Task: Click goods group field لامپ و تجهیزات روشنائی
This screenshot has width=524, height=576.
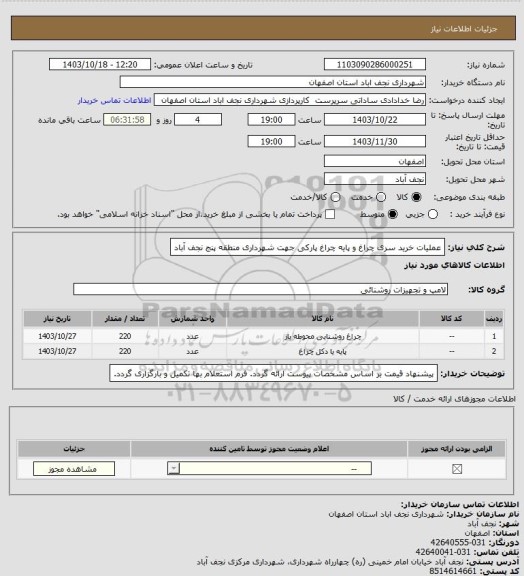Action: point(260,289)
